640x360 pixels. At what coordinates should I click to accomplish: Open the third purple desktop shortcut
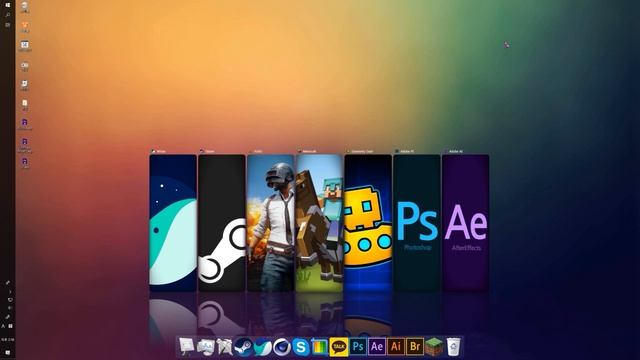click(24, 162)
